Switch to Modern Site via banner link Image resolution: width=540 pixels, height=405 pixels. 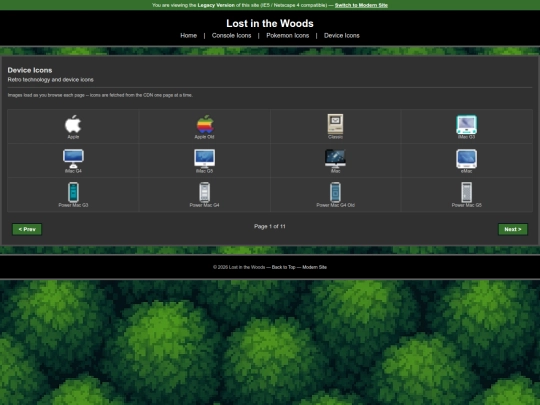pyautogui.click(x=361, y=5)
